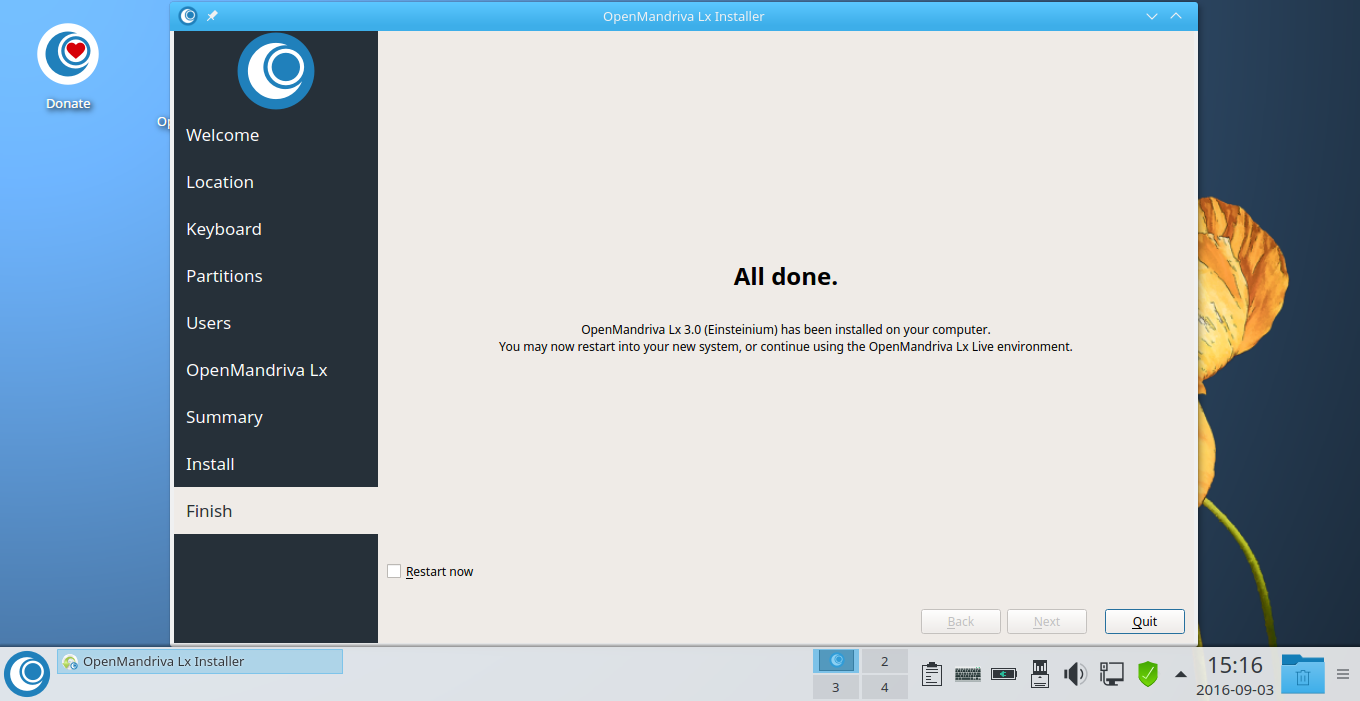1360x701 pixels.
Task: Open the keyboard layout tray icon
Action: [968, 674]
